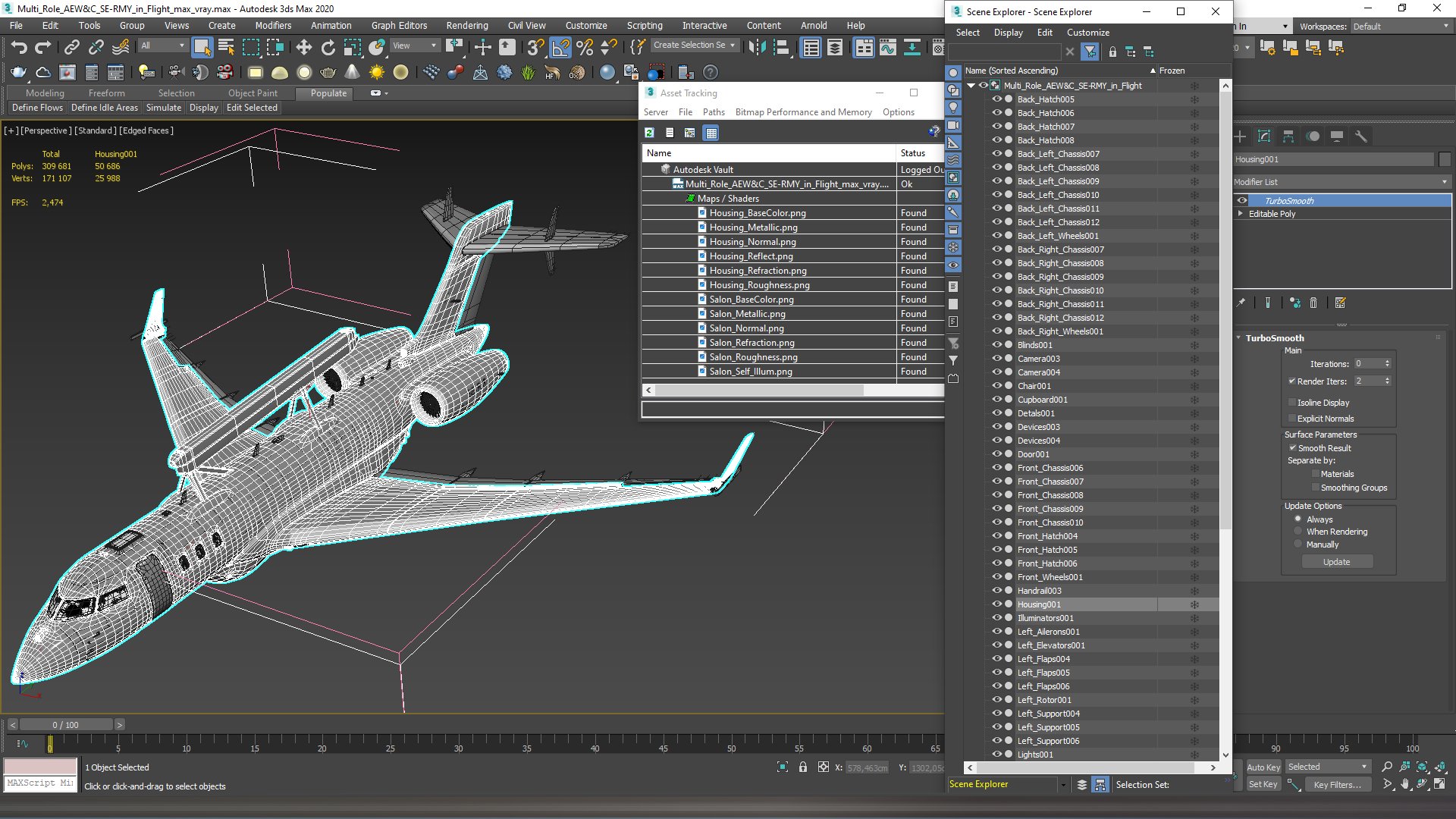The image size is (1456, 819).
Task: Hide Door001 with its eye icon
Action: (996, 454)
